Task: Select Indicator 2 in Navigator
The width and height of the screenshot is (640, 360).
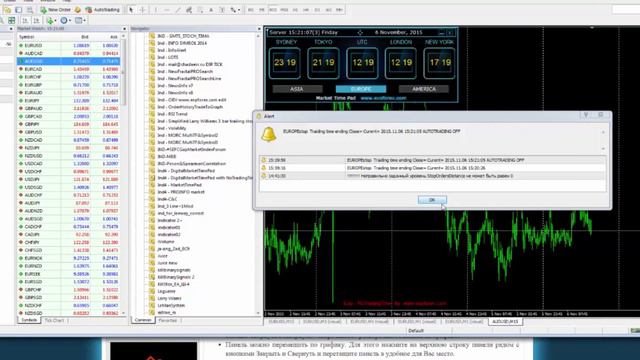Action: tap(169, 220)
